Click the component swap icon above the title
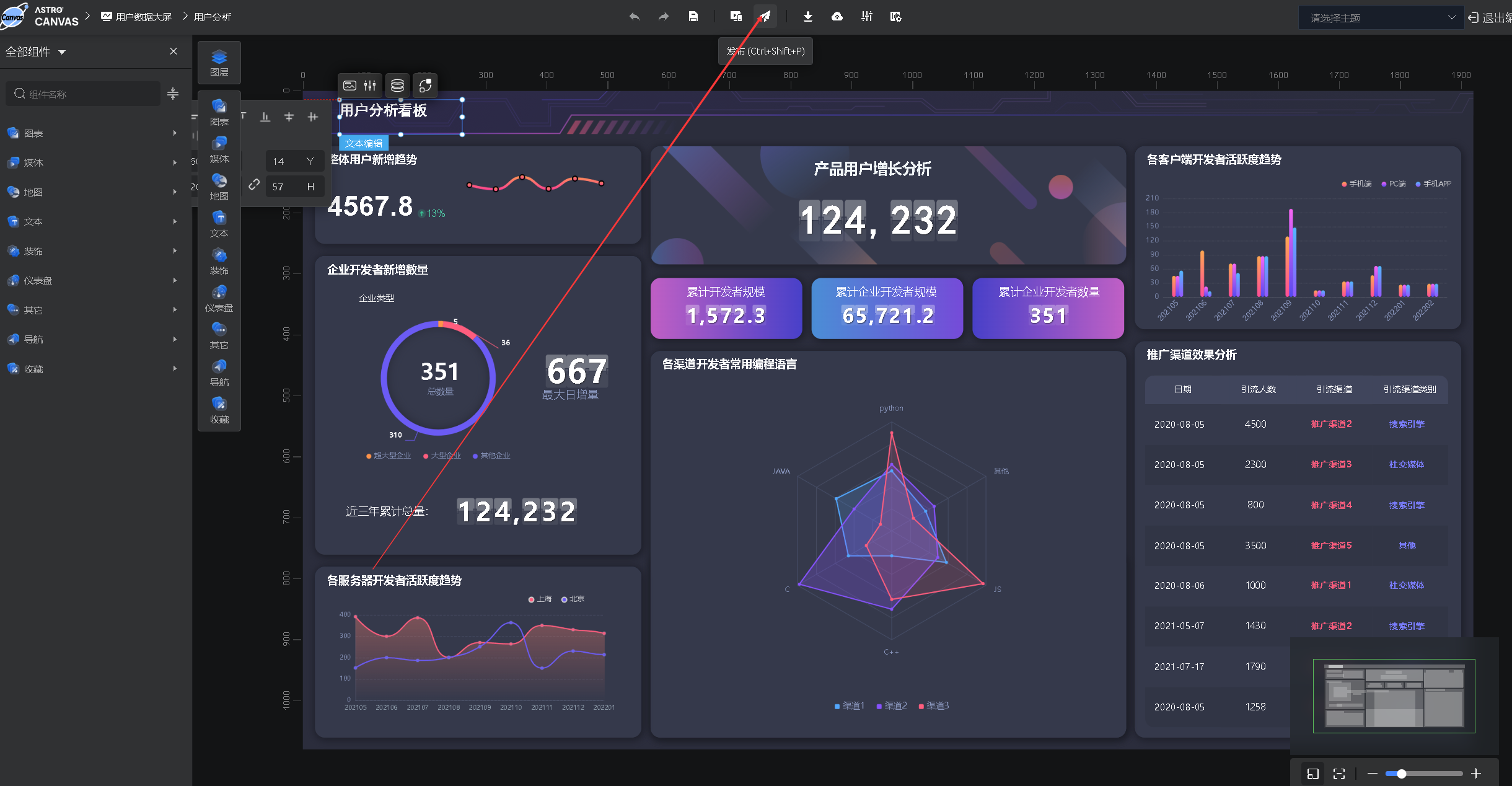The height and width of the screenshot is (786, 1512). (x=425, y=86)
